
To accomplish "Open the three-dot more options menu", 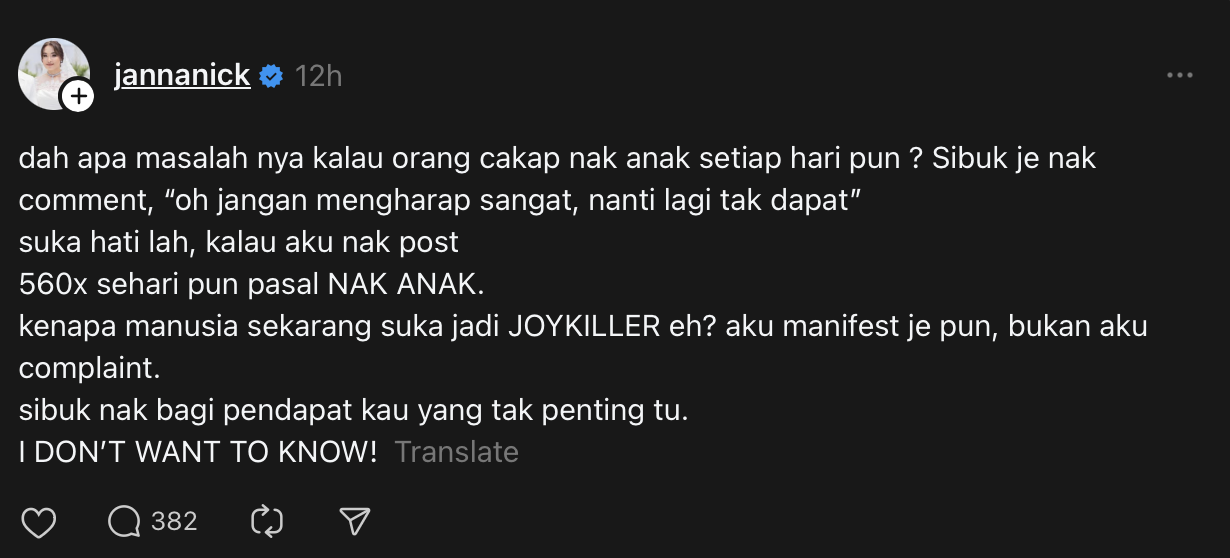I will click(1180, 76).
